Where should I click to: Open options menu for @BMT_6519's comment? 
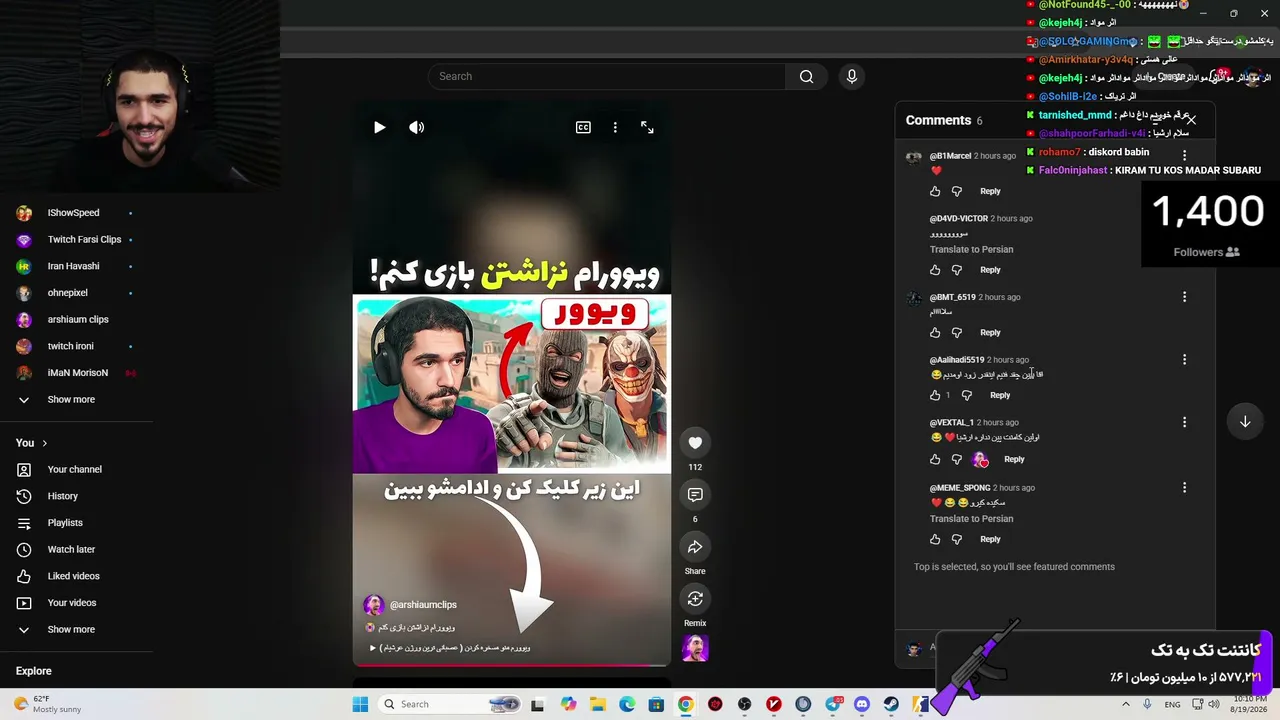click(x=1184, y=297)
